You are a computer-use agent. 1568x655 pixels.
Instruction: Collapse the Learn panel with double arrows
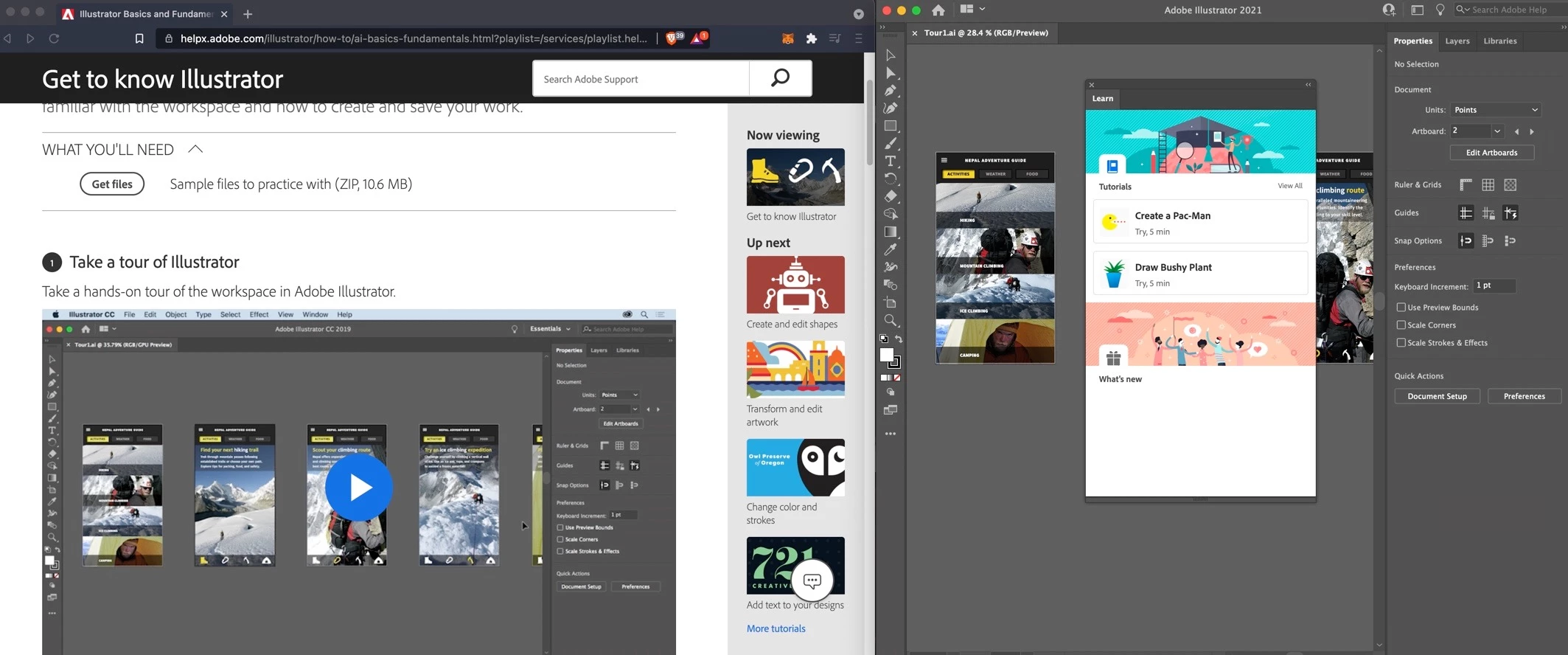click(x=1309, y=85)
